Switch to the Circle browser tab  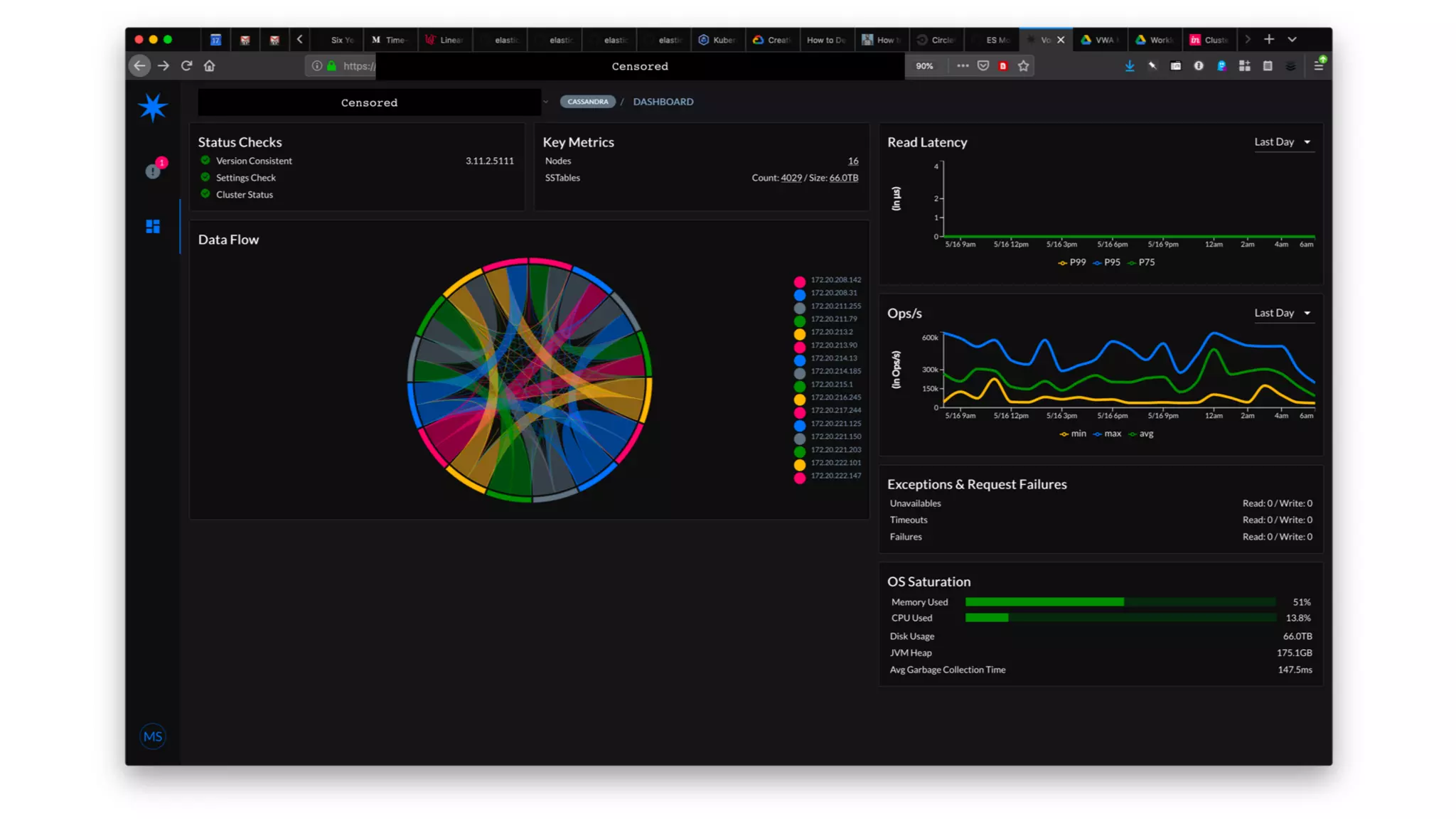937,40
